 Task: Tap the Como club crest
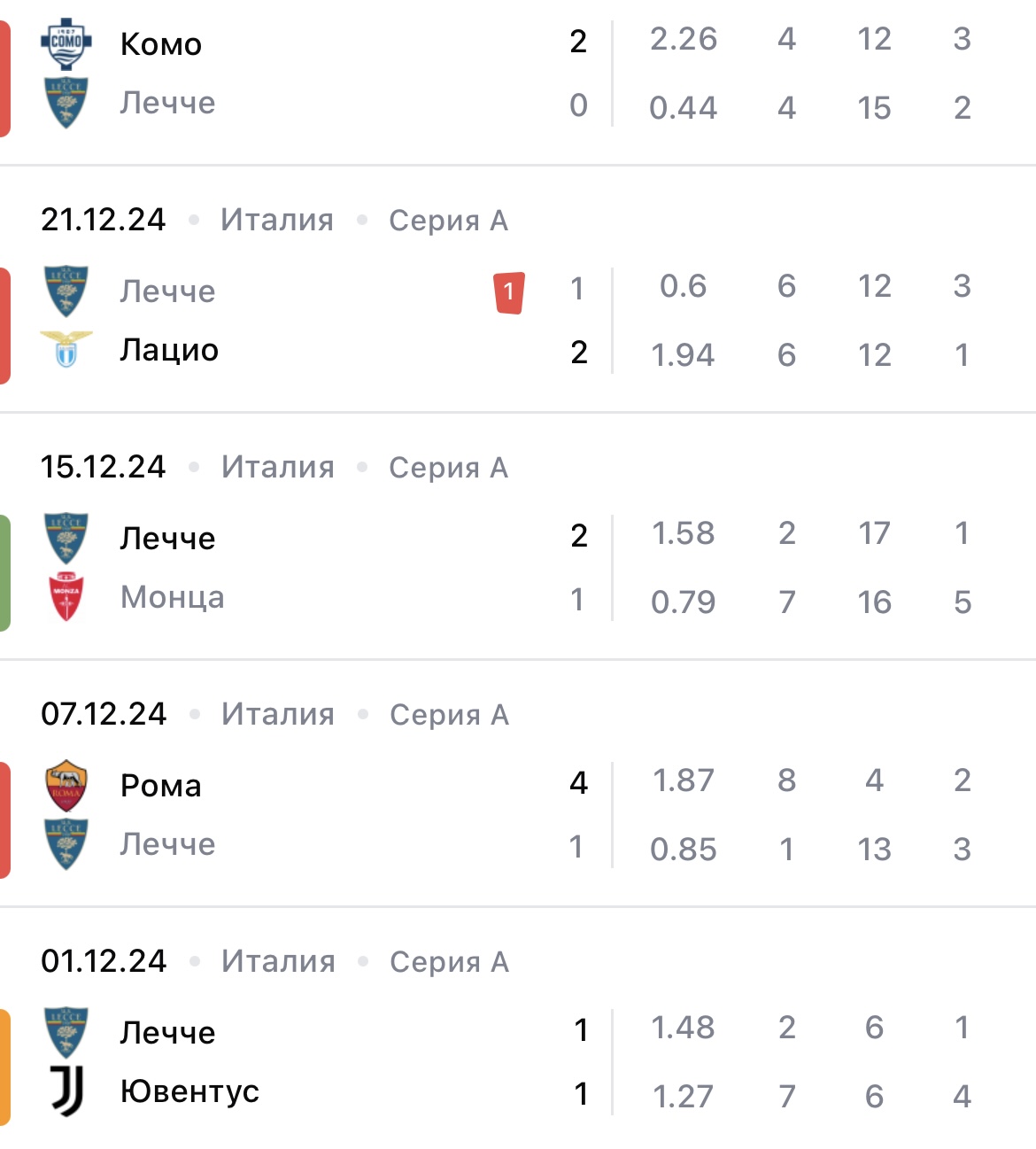point(66,43)
